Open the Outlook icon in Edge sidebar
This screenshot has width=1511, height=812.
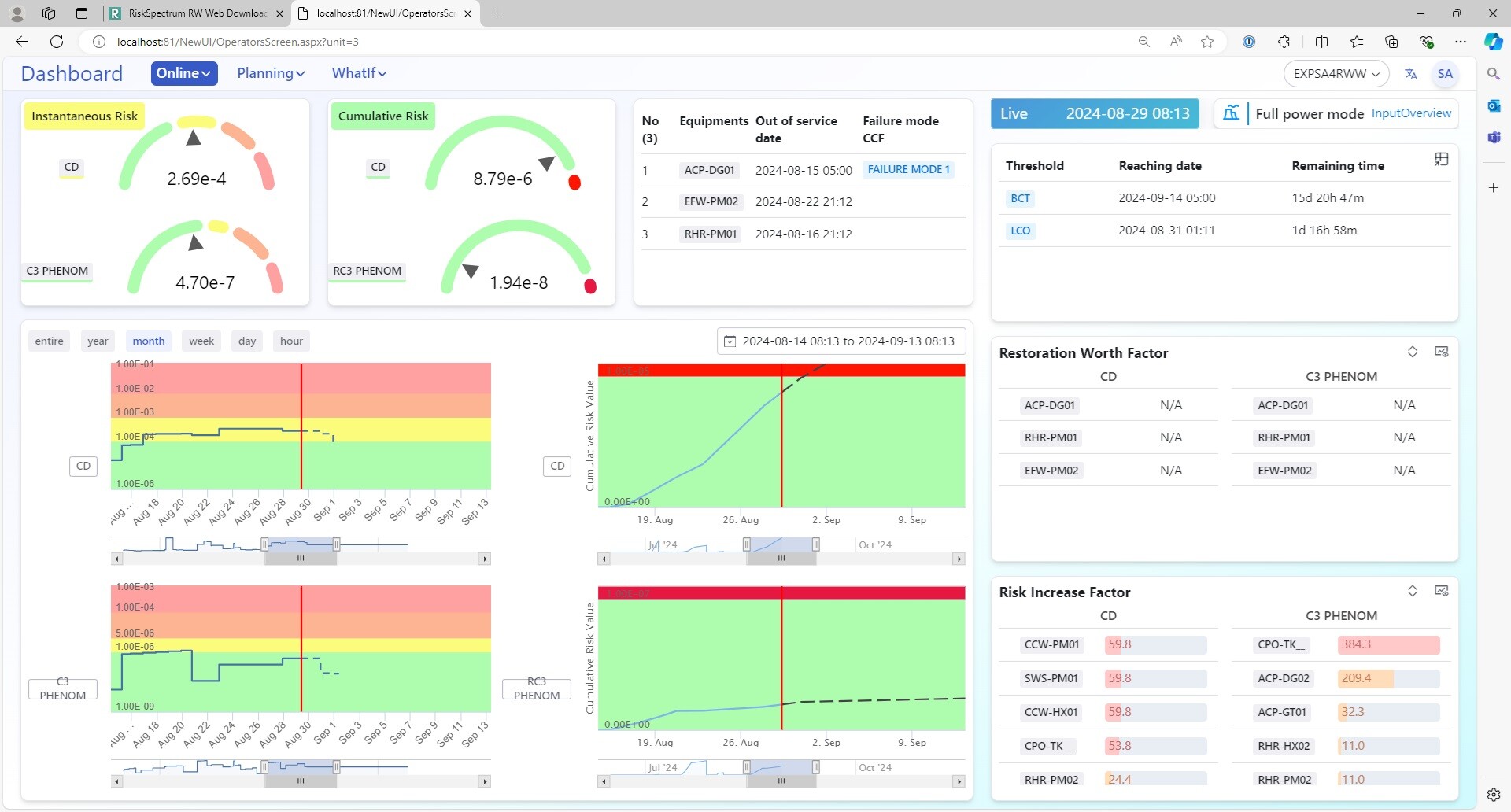tap(1494, 105)
